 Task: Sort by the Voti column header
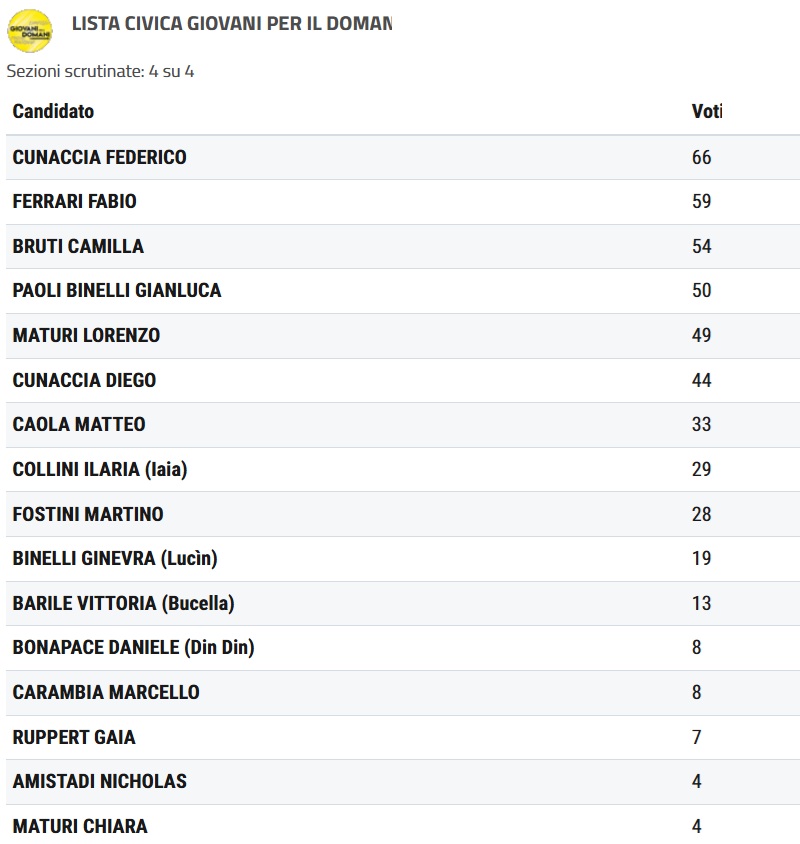tap(706, 111)
